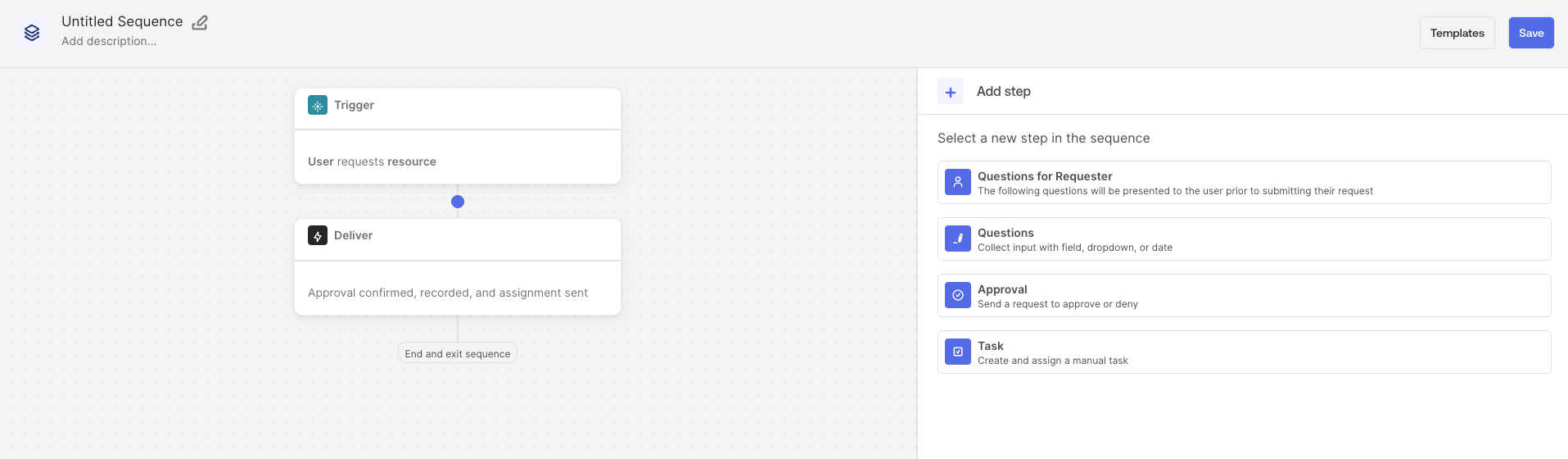Open the Templates menu
Image resolution: width=1568 pixels, height=459 pixels.
(1457, 33)
